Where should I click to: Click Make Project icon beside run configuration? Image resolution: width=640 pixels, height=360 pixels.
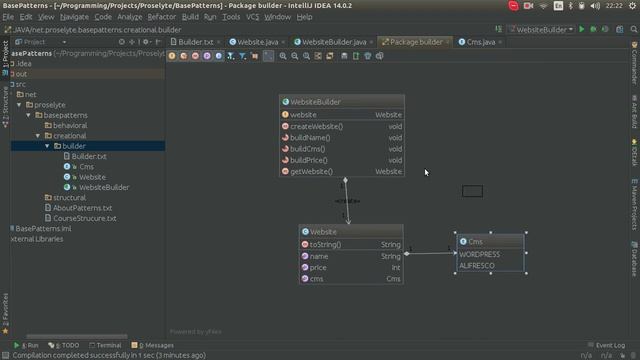[499, 29]
